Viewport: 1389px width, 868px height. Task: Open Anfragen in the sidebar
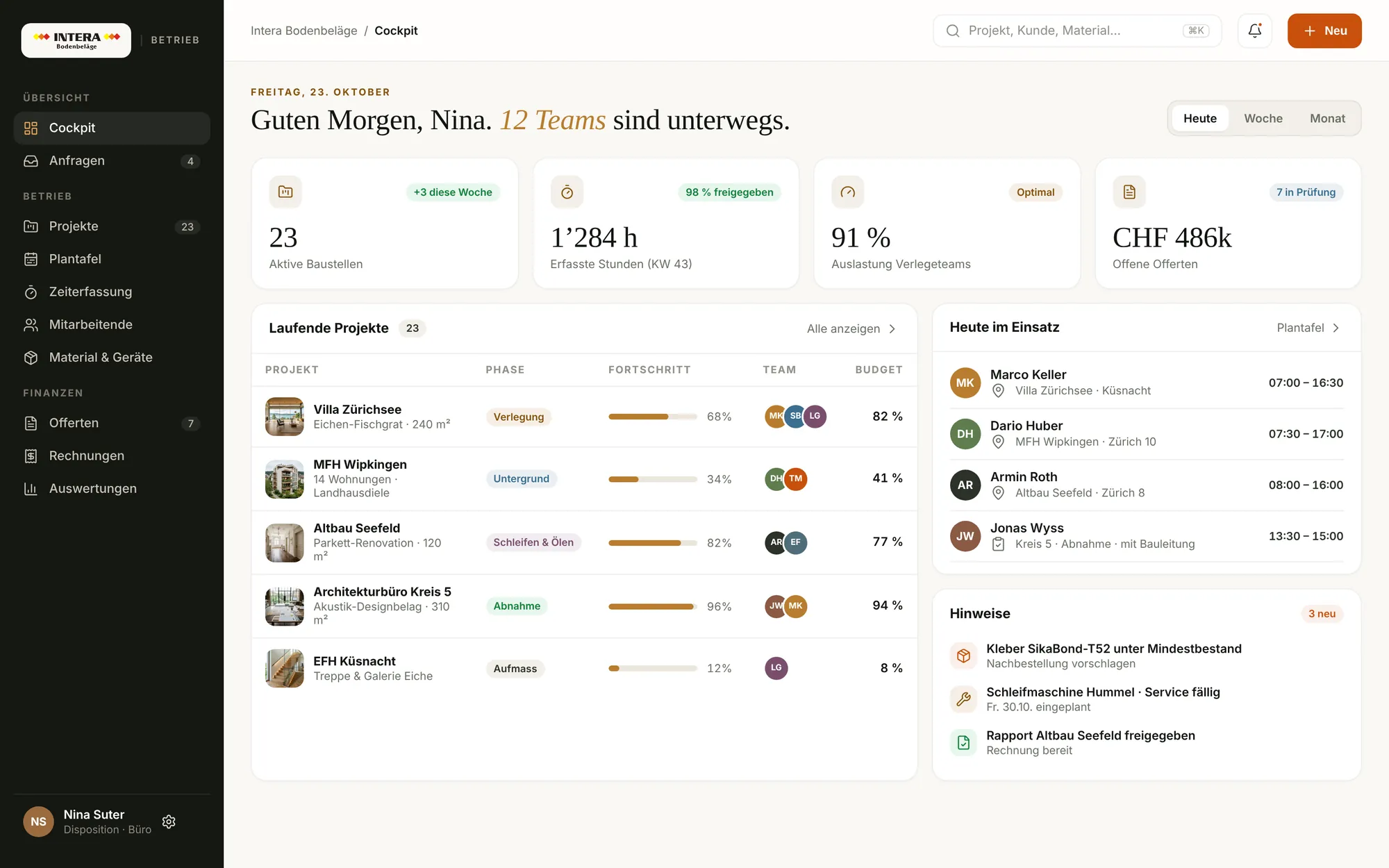click(x=112, y=160)
